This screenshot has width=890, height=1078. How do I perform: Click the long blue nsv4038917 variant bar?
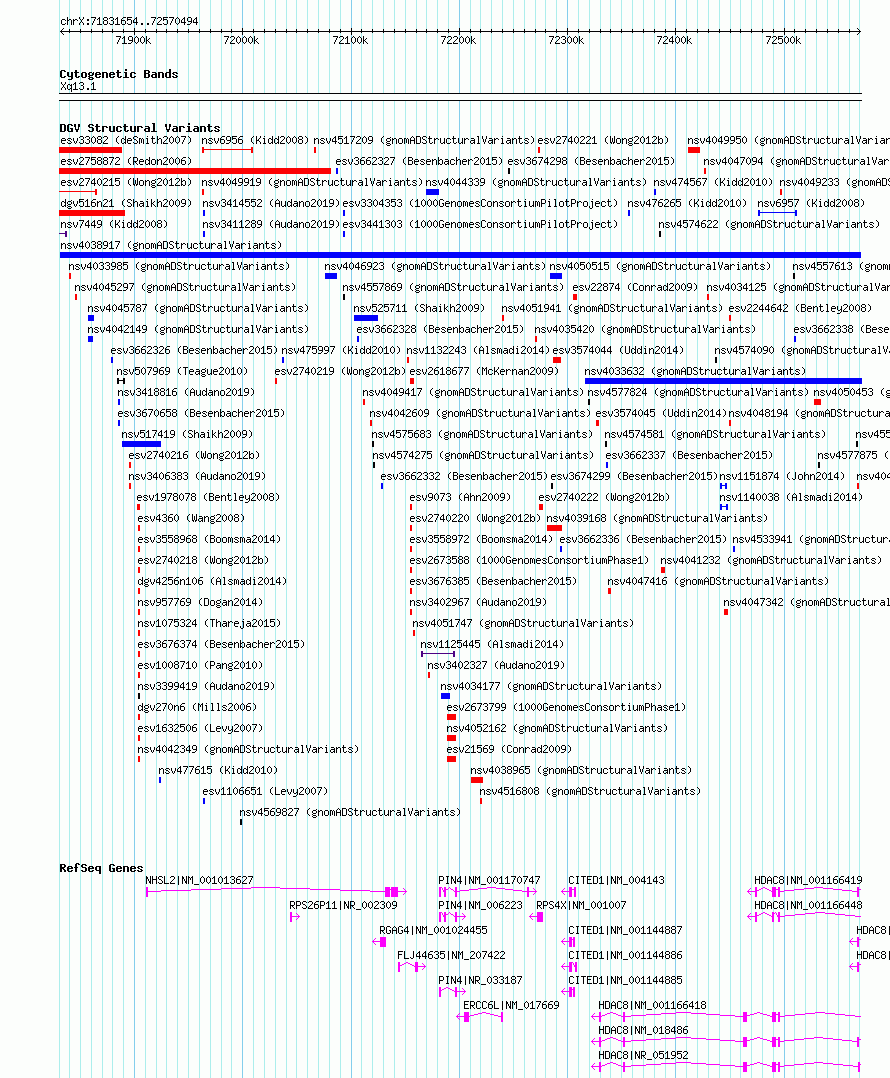click(x=460, y=255)
